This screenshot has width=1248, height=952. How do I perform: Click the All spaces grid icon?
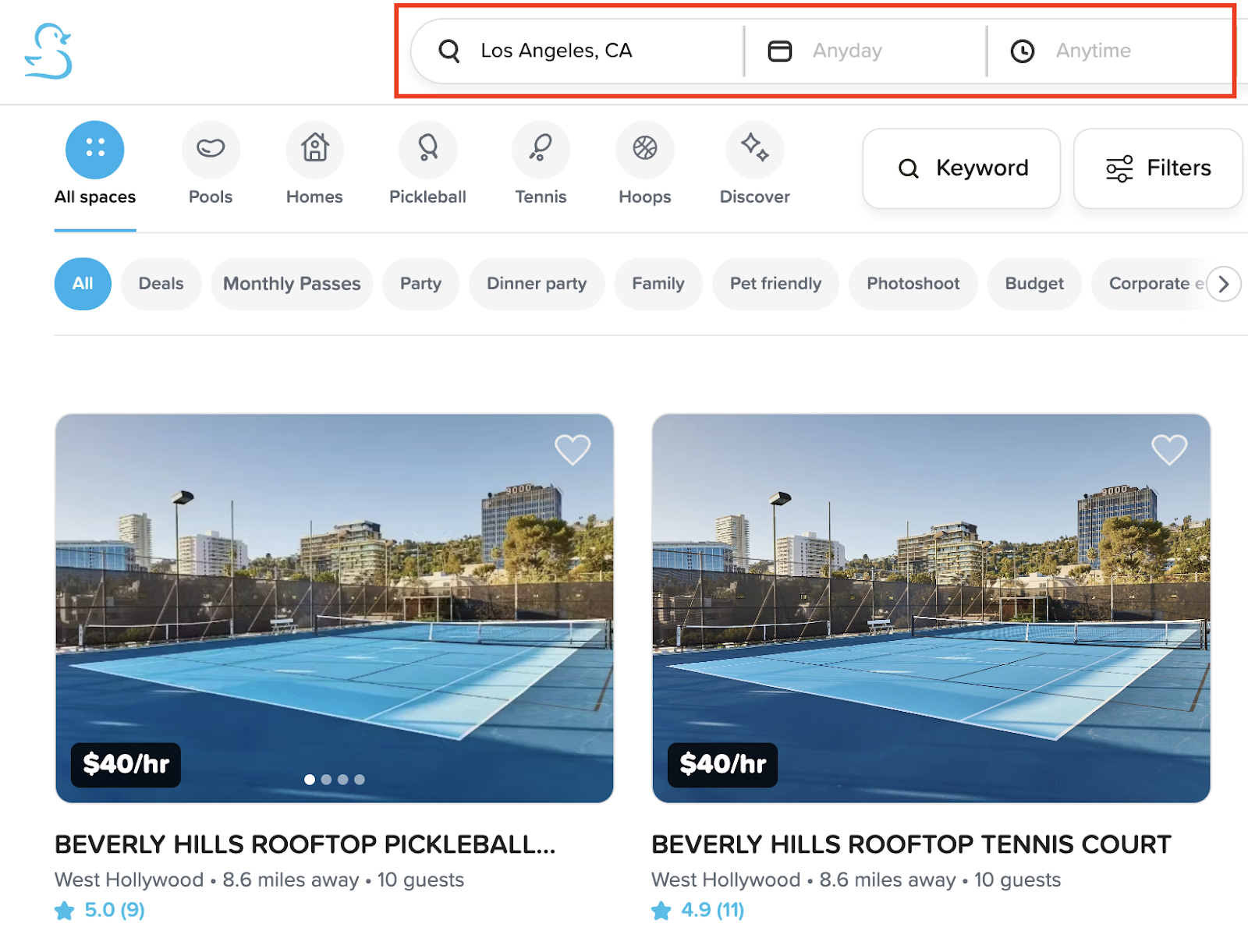click(95, 149)
